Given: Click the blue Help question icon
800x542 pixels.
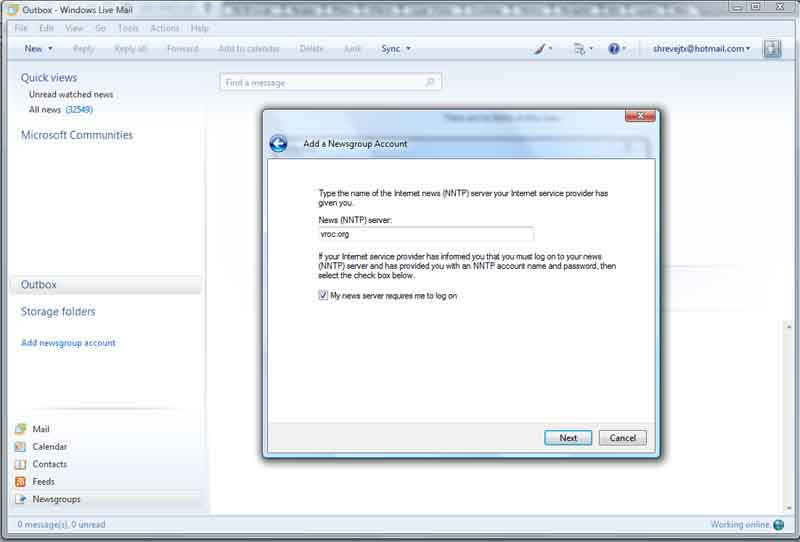Looking at the screenshot, I should [614, 48].
